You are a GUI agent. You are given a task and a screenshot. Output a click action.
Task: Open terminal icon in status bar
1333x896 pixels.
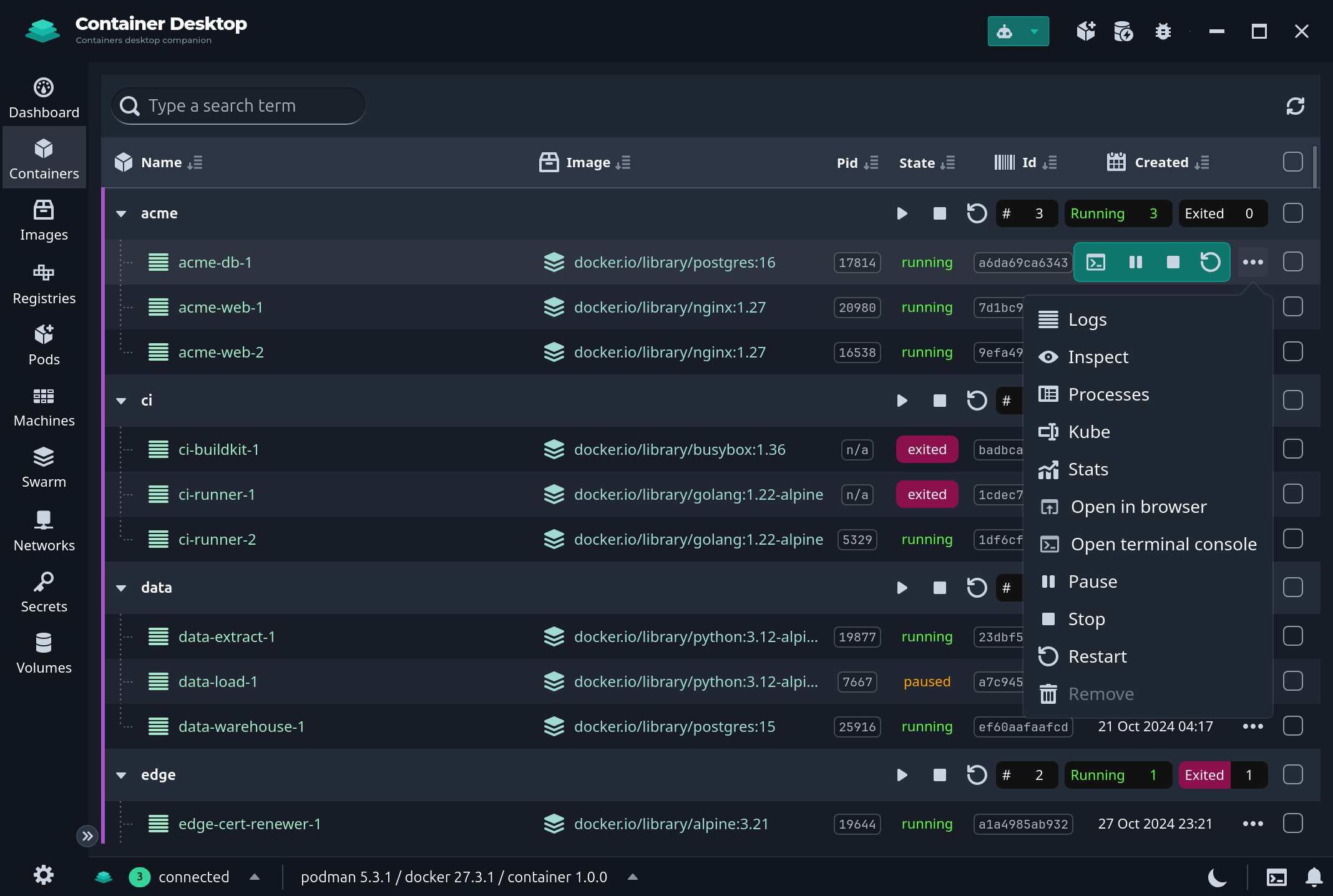point(1277,877)
